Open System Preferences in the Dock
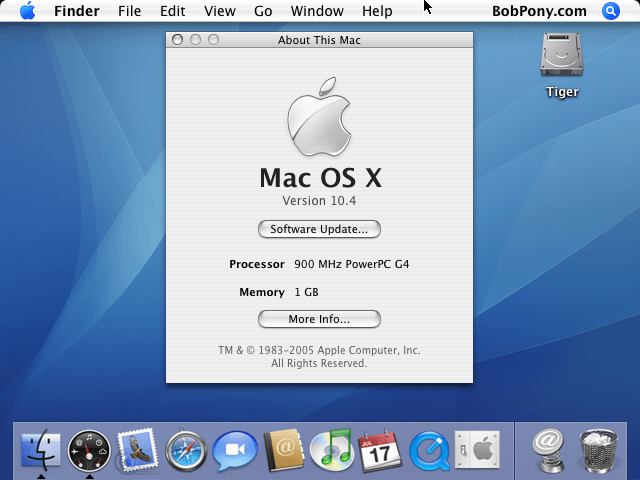Image resolution: width=640 pixels, height=480 pixels. click(x=476, y=450)
